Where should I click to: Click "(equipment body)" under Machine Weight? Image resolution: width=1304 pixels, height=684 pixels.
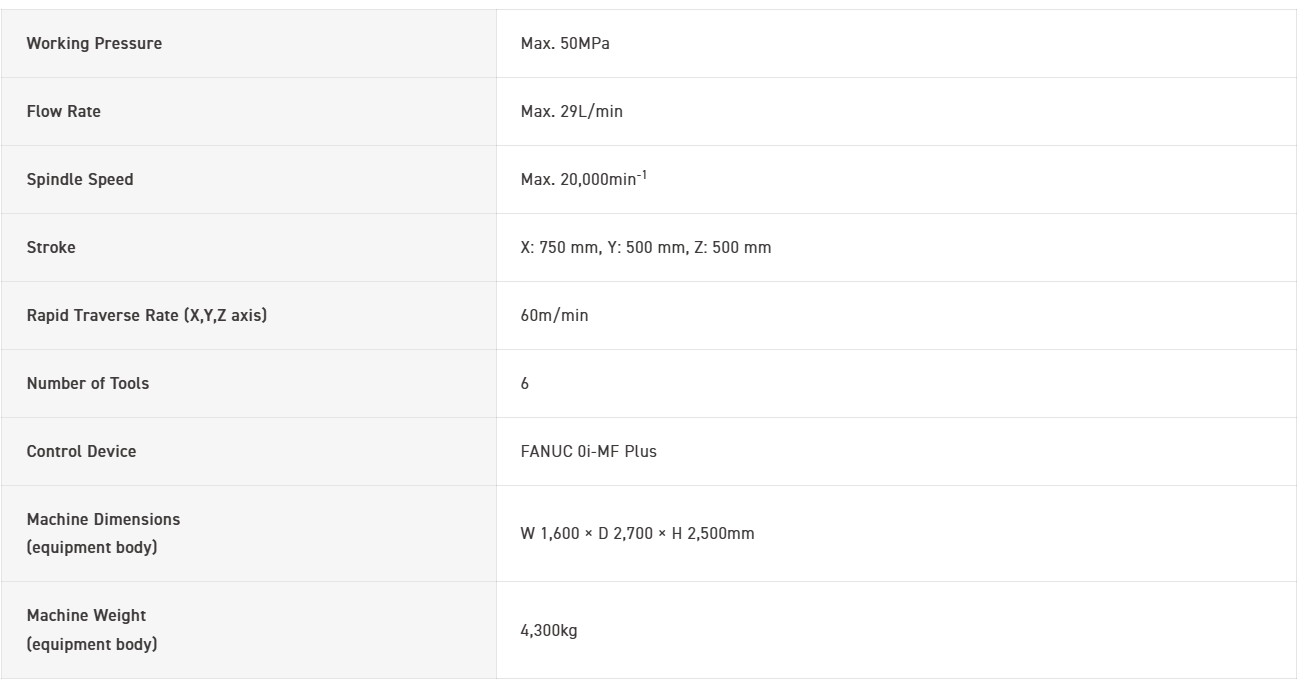(x=92, y=645)
